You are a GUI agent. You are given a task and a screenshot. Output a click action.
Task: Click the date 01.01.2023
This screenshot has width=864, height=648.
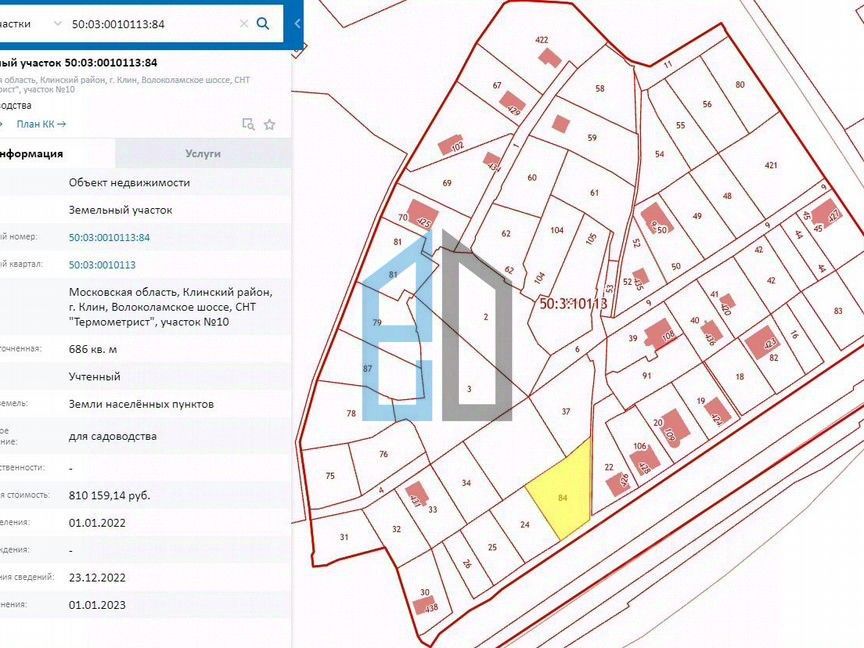[x=97, y=605]
